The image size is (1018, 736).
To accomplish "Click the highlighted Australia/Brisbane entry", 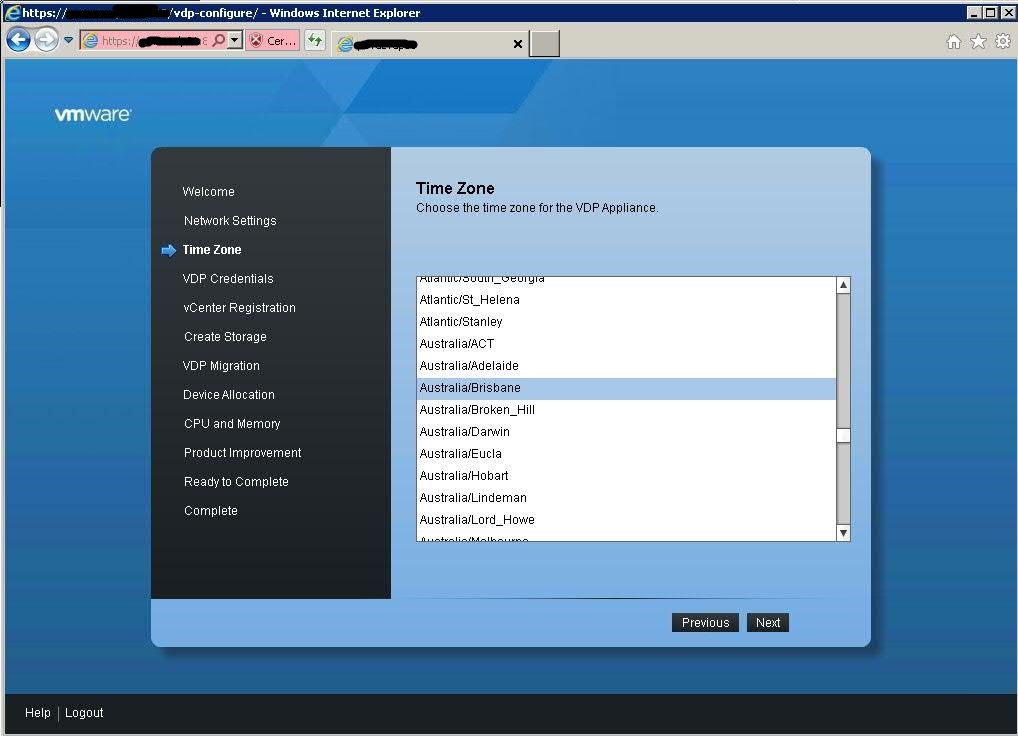I will [626, 388].
